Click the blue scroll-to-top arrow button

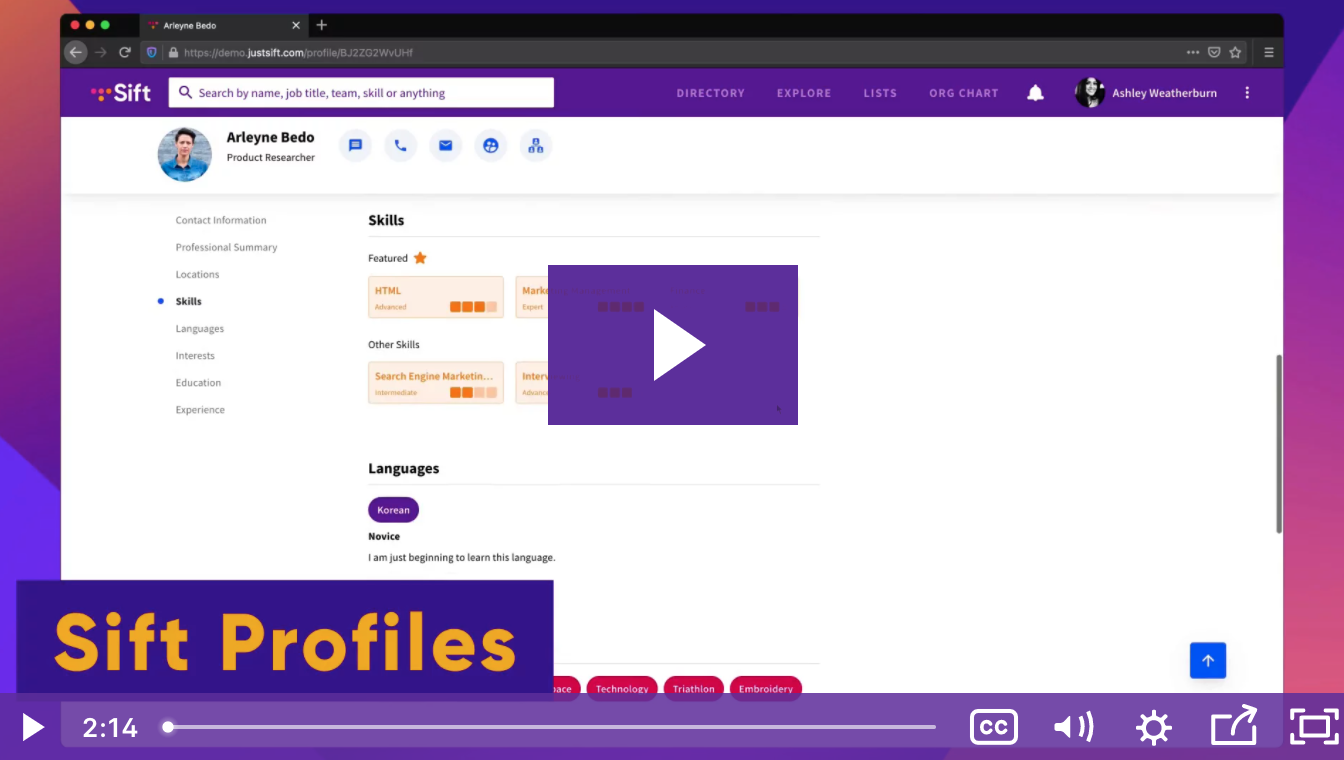point(1208,660)
